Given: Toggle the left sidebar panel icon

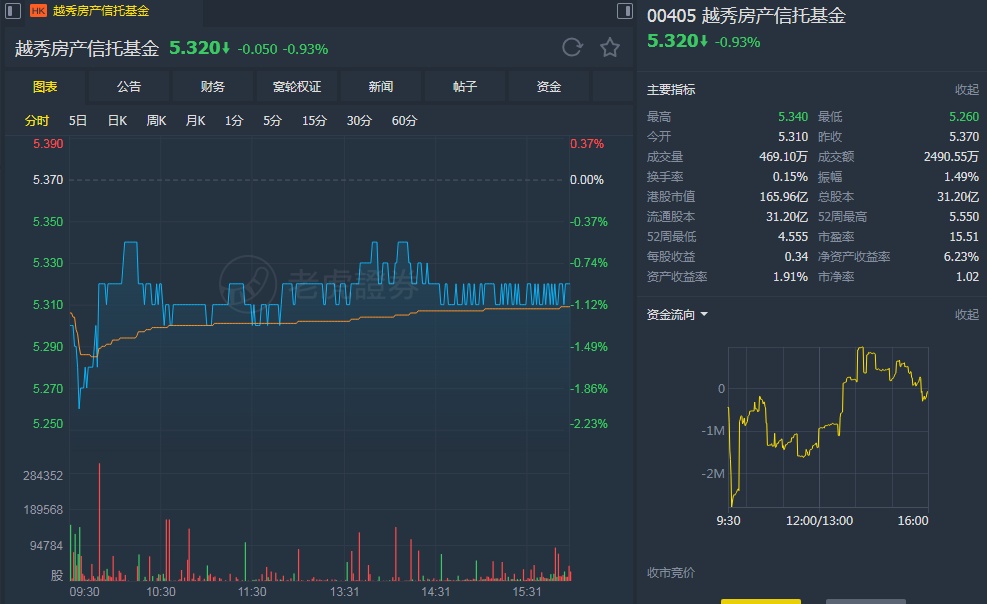Looking at the screenshot, I should click(13, 11).
